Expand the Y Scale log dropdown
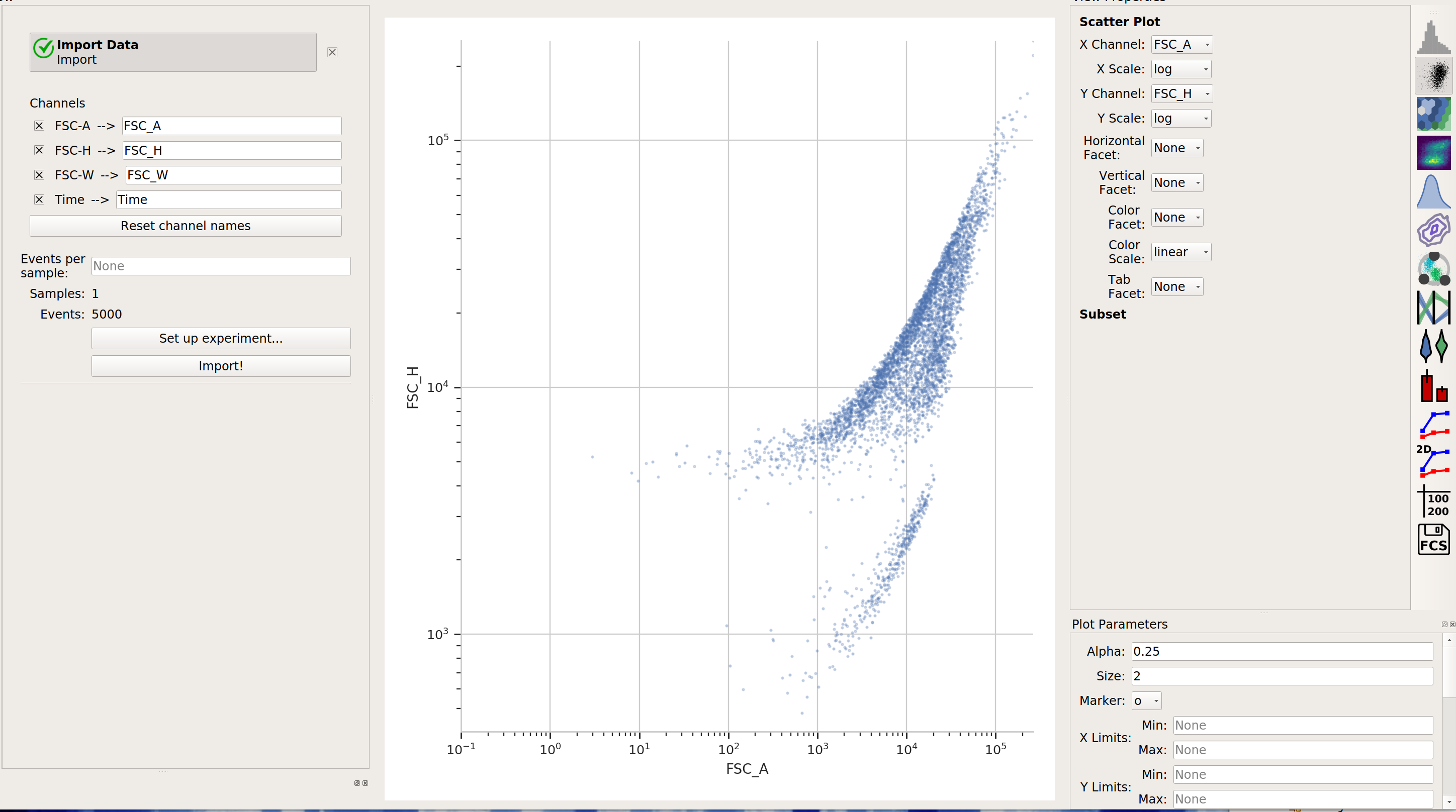 [x=1181, y=118]
